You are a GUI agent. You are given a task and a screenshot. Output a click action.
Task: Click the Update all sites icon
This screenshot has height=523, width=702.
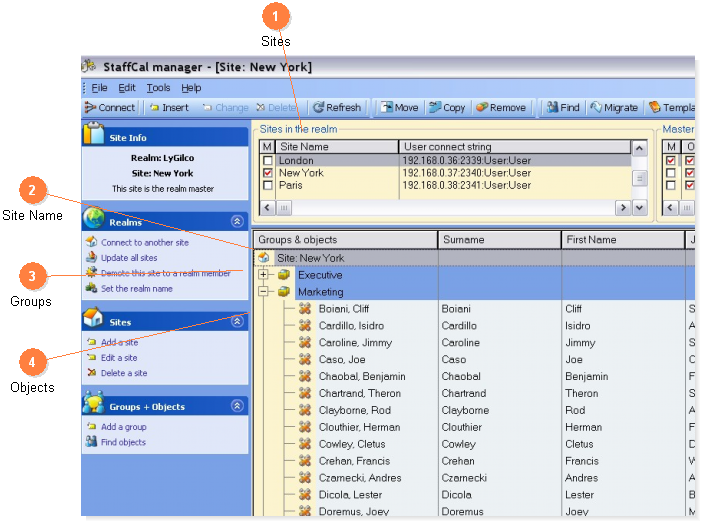pos(91,257)
